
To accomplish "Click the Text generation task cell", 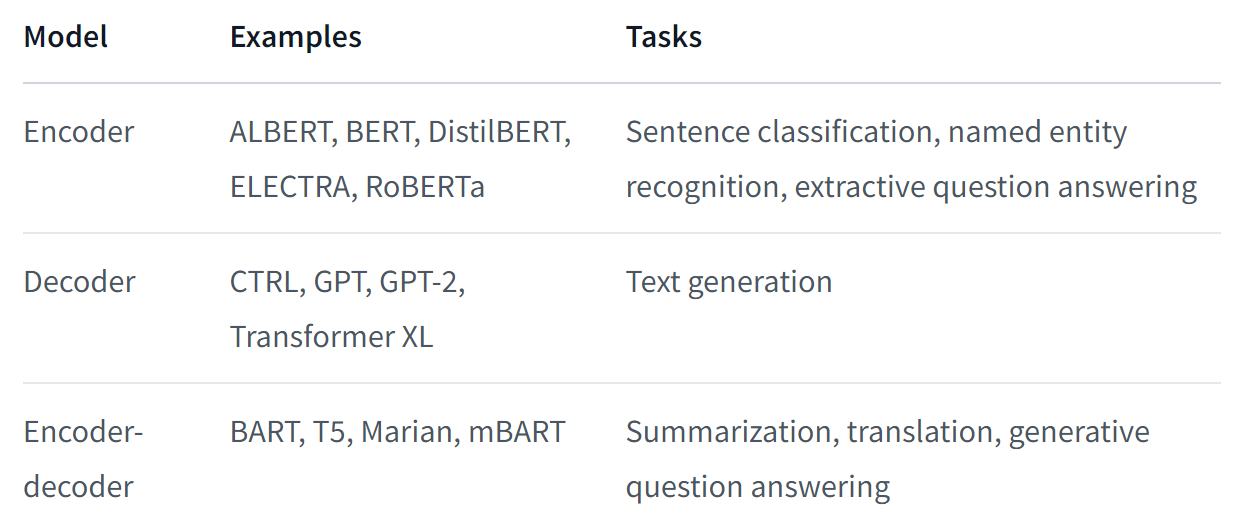I will coord(729,282).
